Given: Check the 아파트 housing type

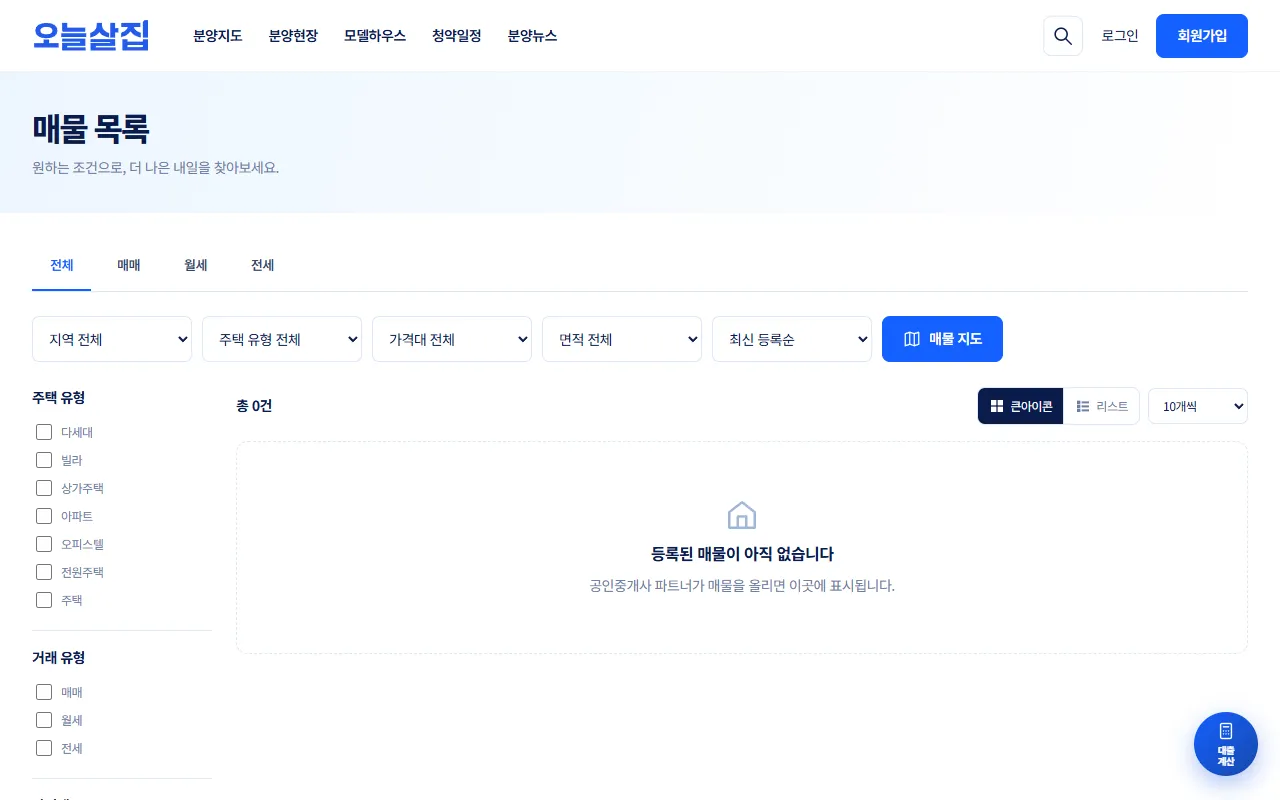Looking at the screenshot, I should click(x=44, y=516).
